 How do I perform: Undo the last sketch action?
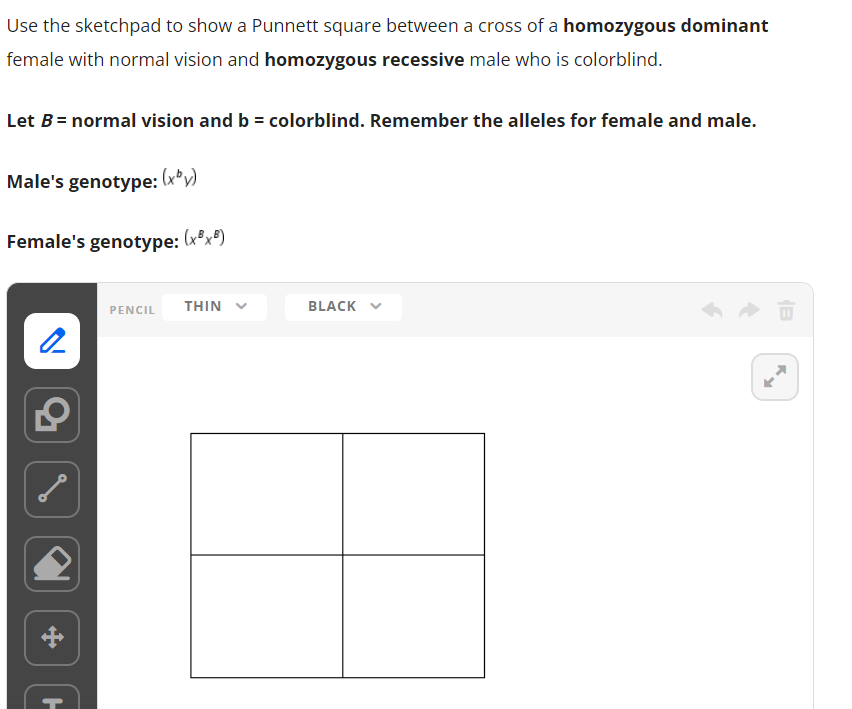pyautogui.click(x=711, y=310)
